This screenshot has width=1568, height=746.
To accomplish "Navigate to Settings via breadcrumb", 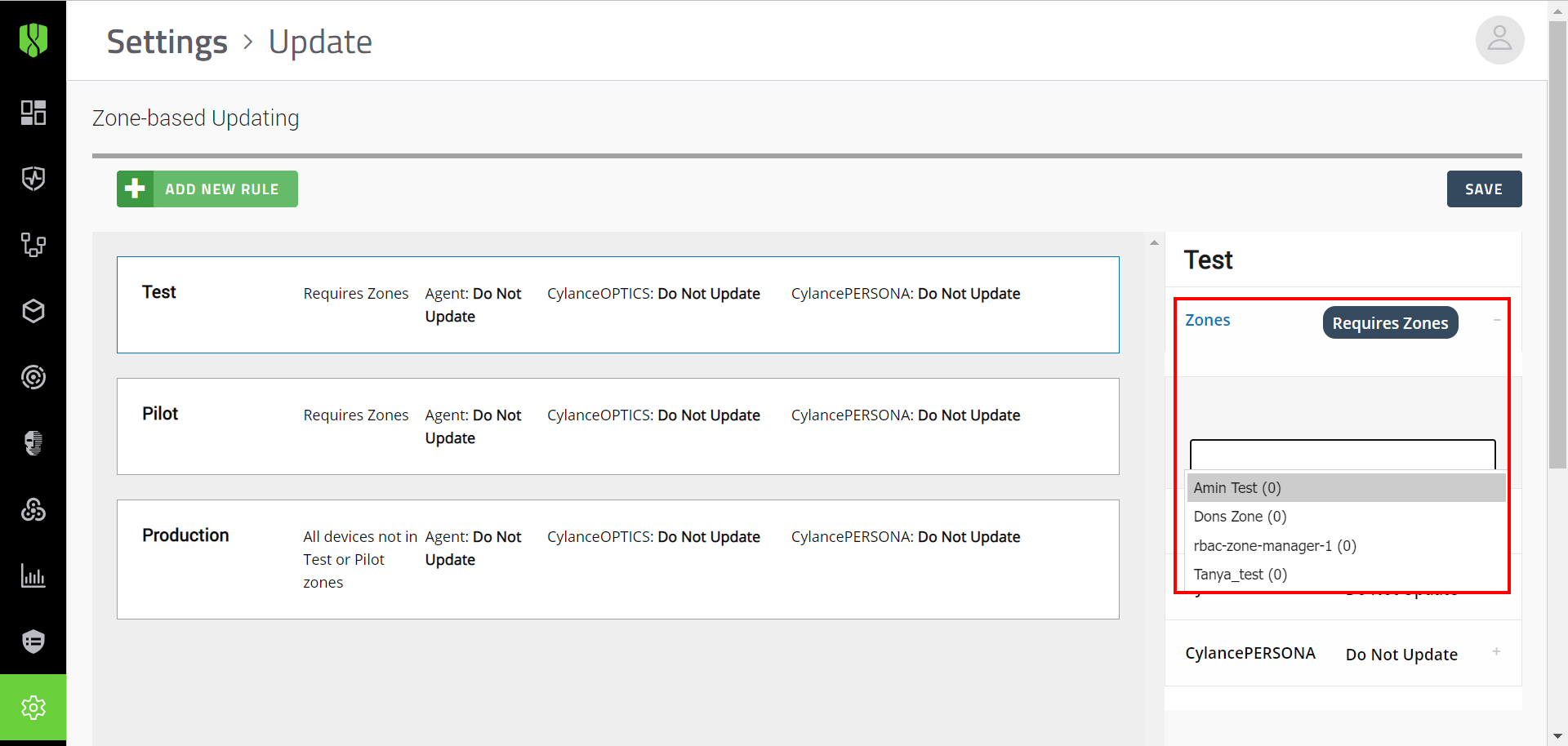I will click(167, 42).
